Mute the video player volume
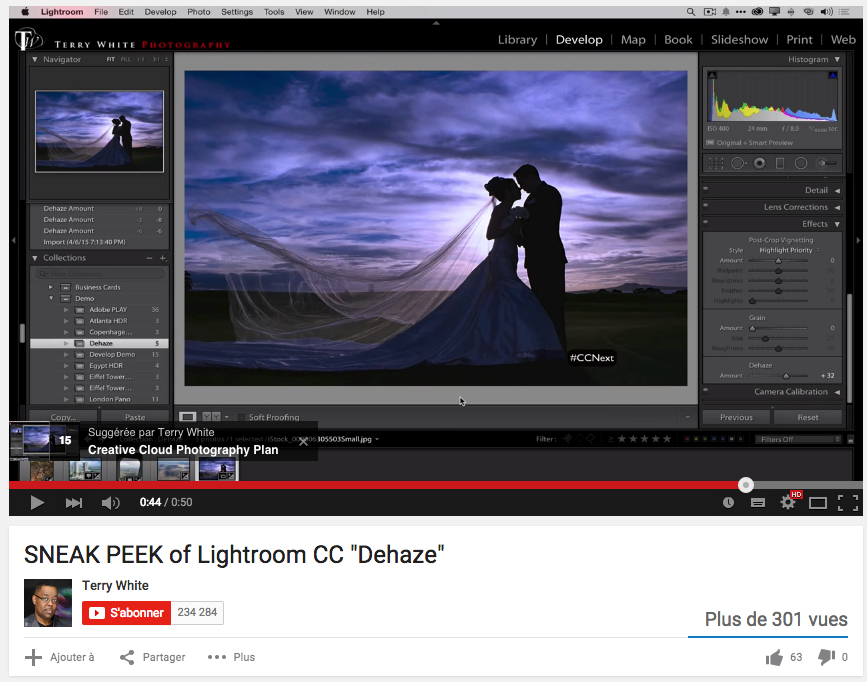This screenshot has width=867, height=682. pos(111,502)
